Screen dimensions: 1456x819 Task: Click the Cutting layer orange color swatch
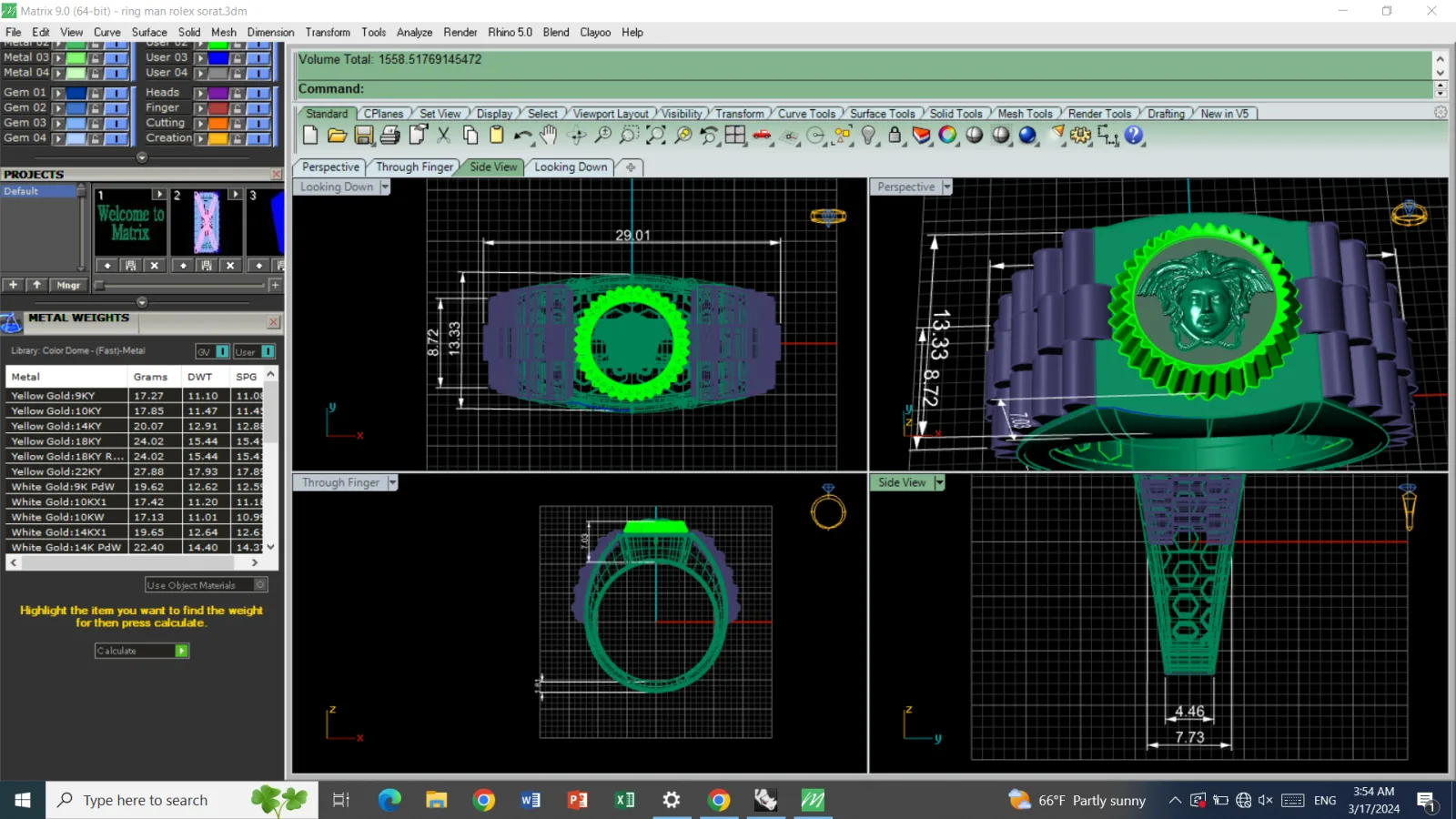[x=218, y=123]
